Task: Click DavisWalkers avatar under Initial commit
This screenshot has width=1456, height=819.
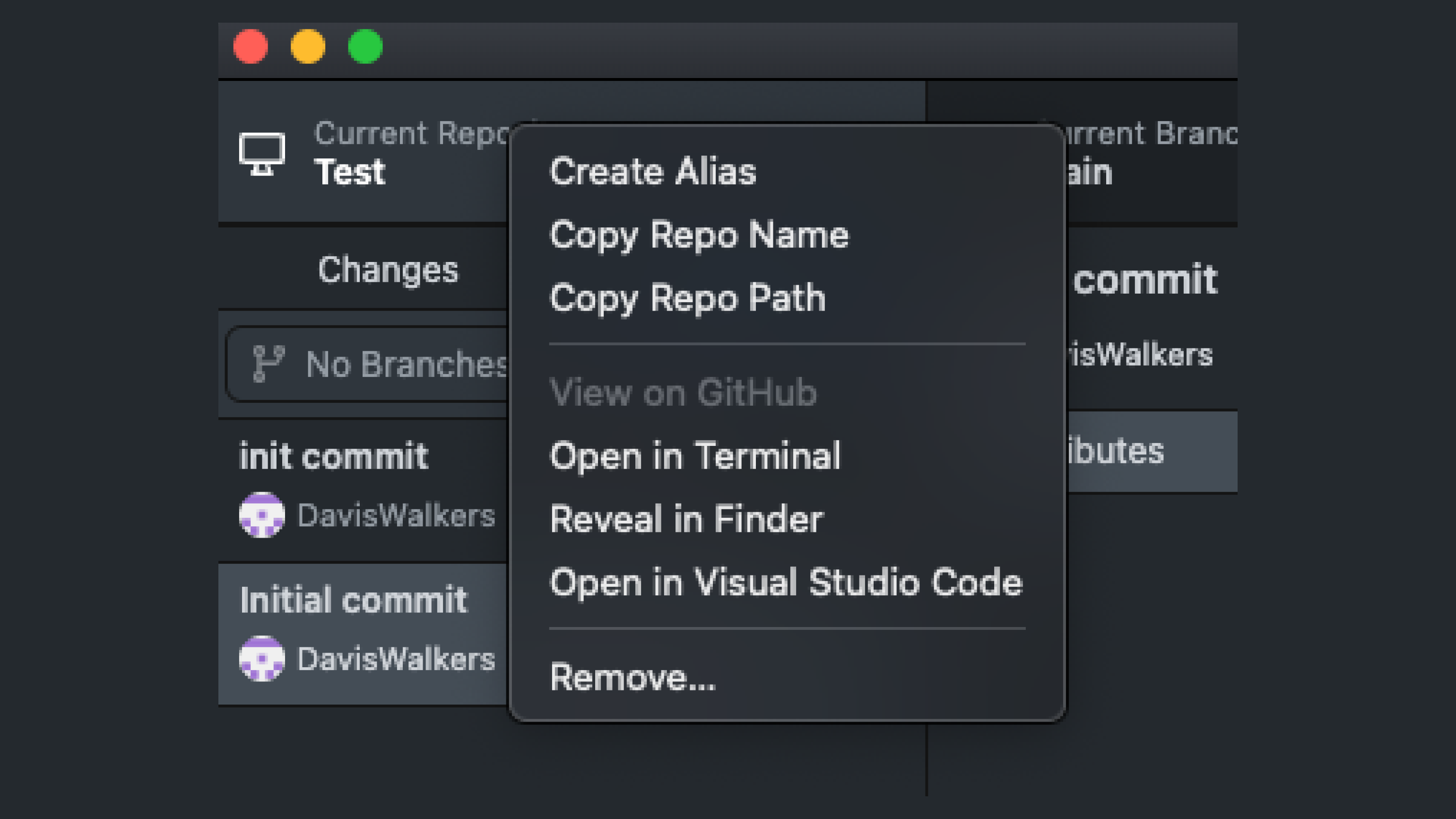Action: pos(262,659)
